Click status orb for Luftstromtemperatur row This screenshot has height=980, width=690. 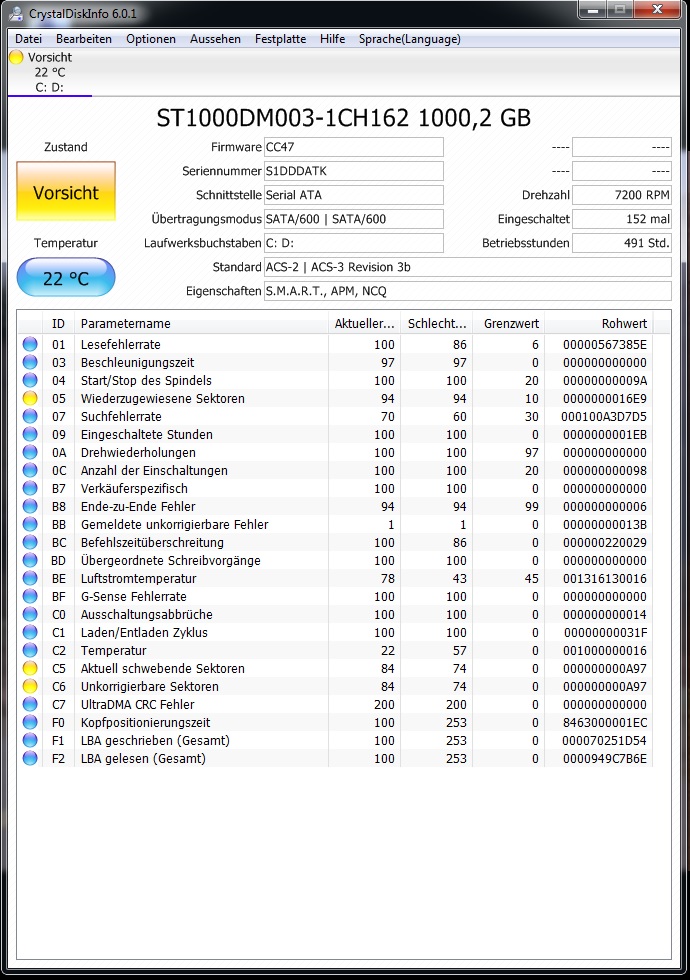coord(29,578)
